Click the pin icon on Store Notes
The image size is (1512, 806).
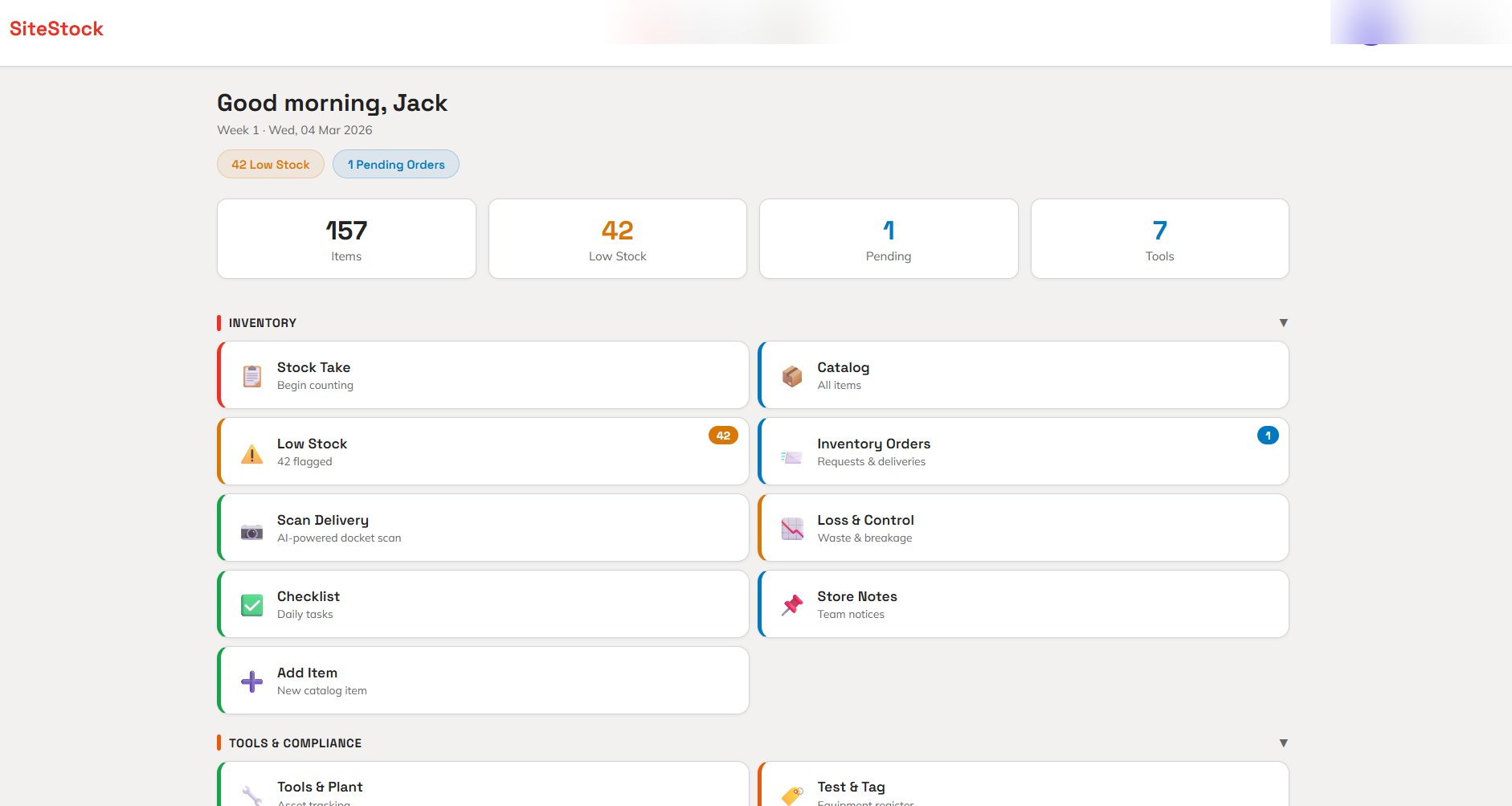point(792,604)
